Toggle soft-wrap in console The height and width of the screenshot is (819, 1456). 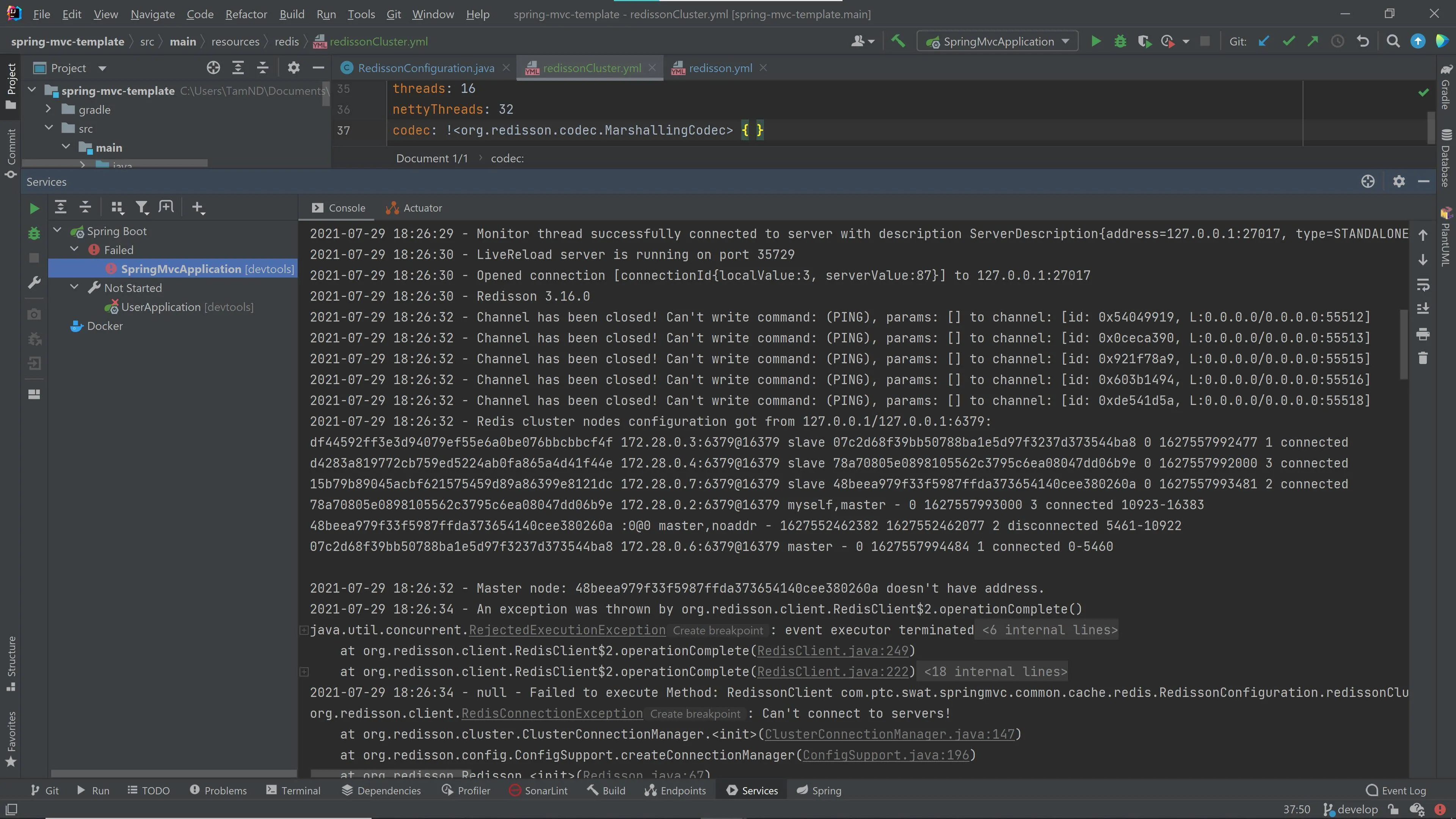tap(1423, 284)
